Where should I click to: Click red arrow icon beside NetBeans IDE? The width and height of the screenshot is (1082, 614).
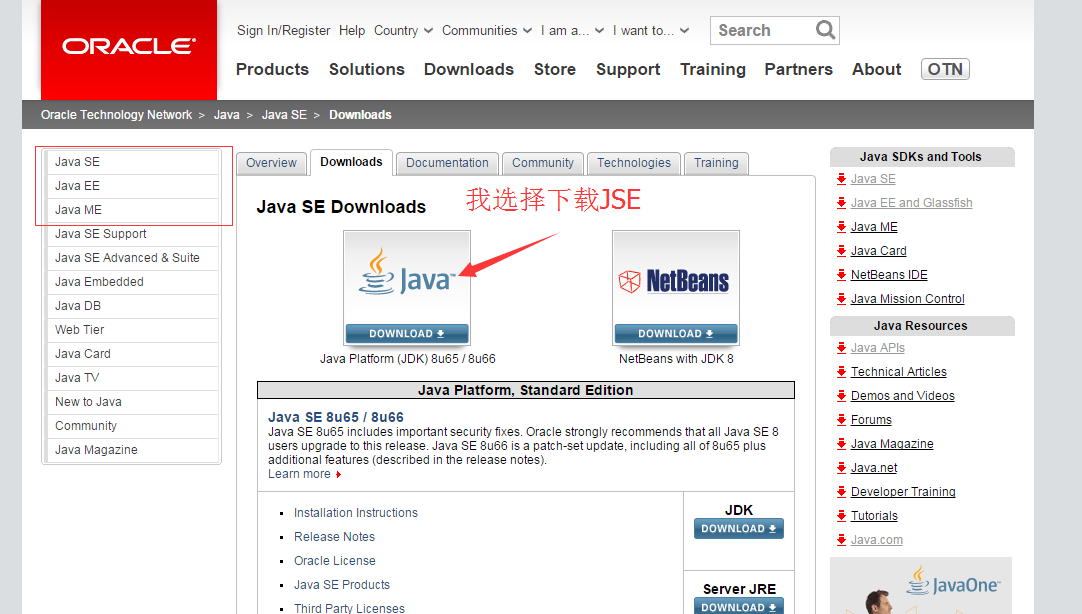(x=841, y=275)
